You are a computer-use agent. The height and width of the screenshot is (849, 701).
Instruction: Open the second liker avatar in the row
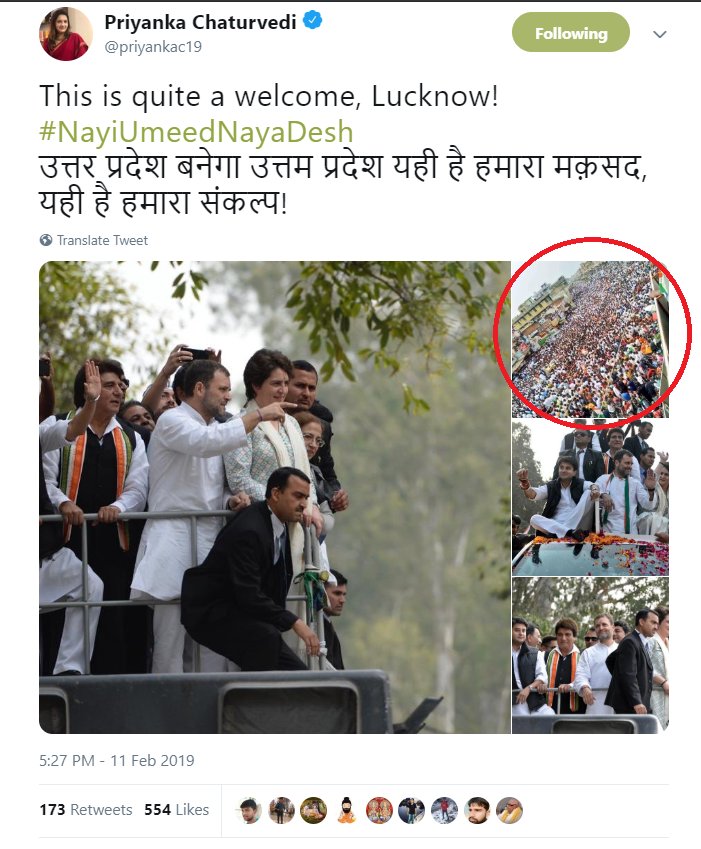click(x=281, y=811)
